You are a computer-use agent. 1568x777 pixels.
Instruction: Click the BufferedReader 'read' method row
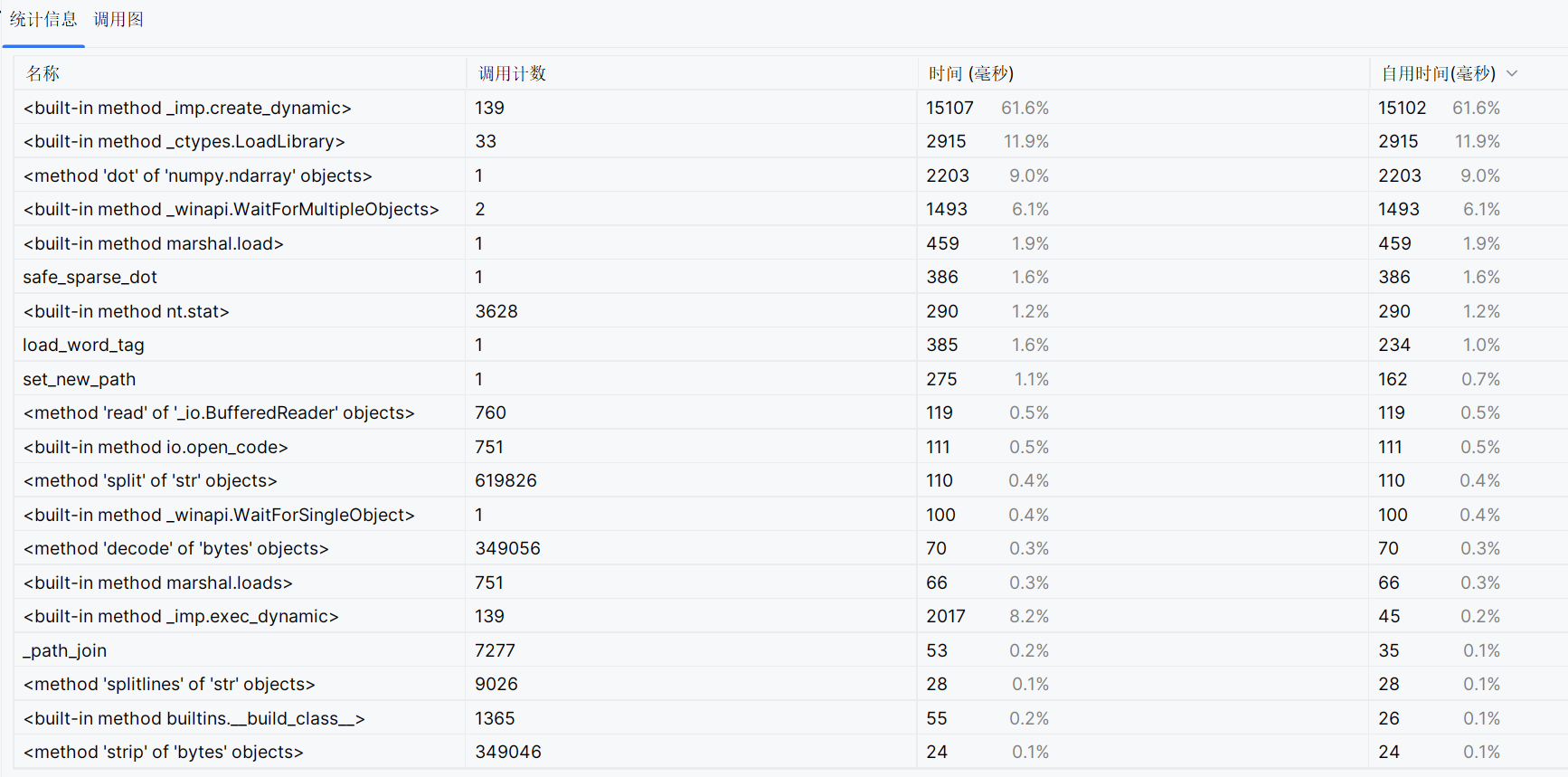click(219, 412)
